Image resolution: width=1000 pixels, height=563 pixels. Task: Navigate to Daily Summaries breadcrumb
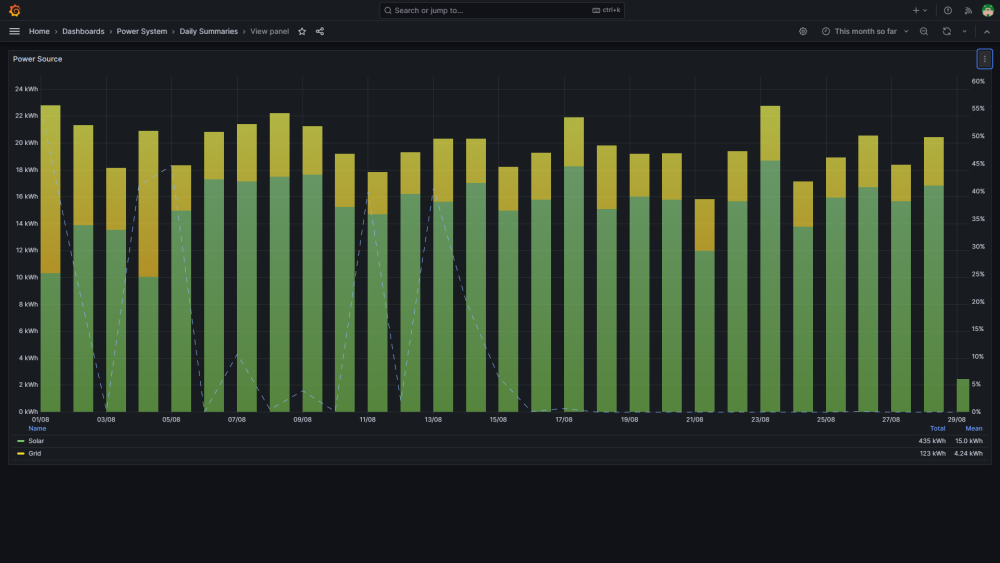point(209,31)
